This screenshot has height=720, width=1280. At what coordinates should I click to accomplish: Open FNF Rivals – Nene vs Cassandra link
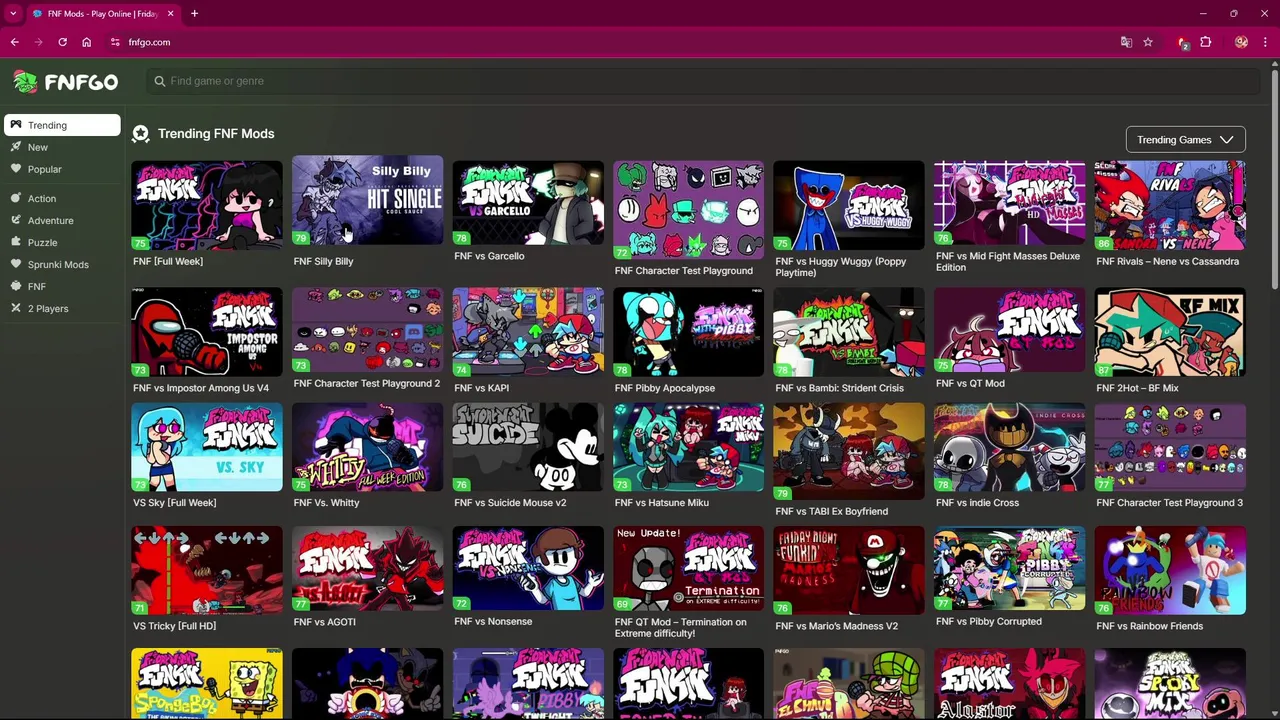[x=1167, y=261]
